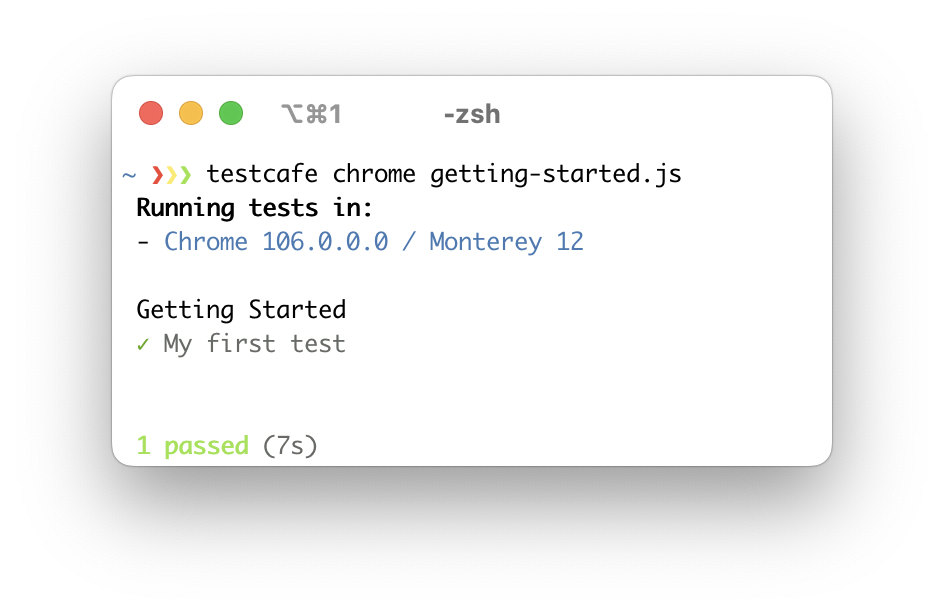The height and width of the screenshot is (614, 944).
Task: Select the Monterey 12 text
Action: (x=506, y=243)
